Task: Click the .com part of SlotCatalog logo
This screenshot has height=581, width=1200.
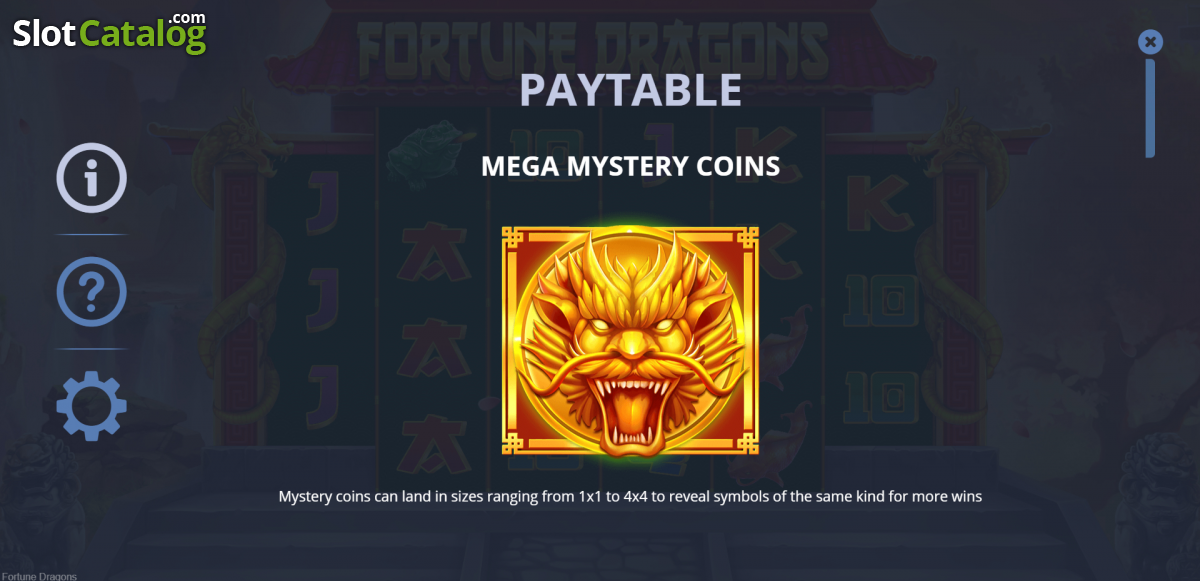Action: pos(186,18)
